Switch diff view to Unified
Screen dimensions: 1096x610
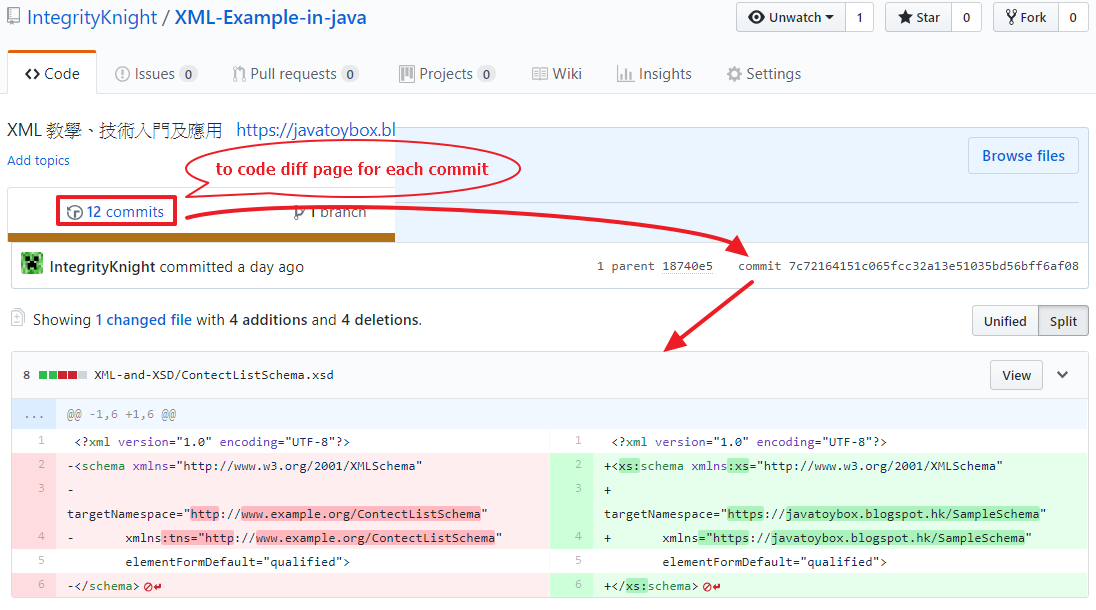click(1005, 321)
